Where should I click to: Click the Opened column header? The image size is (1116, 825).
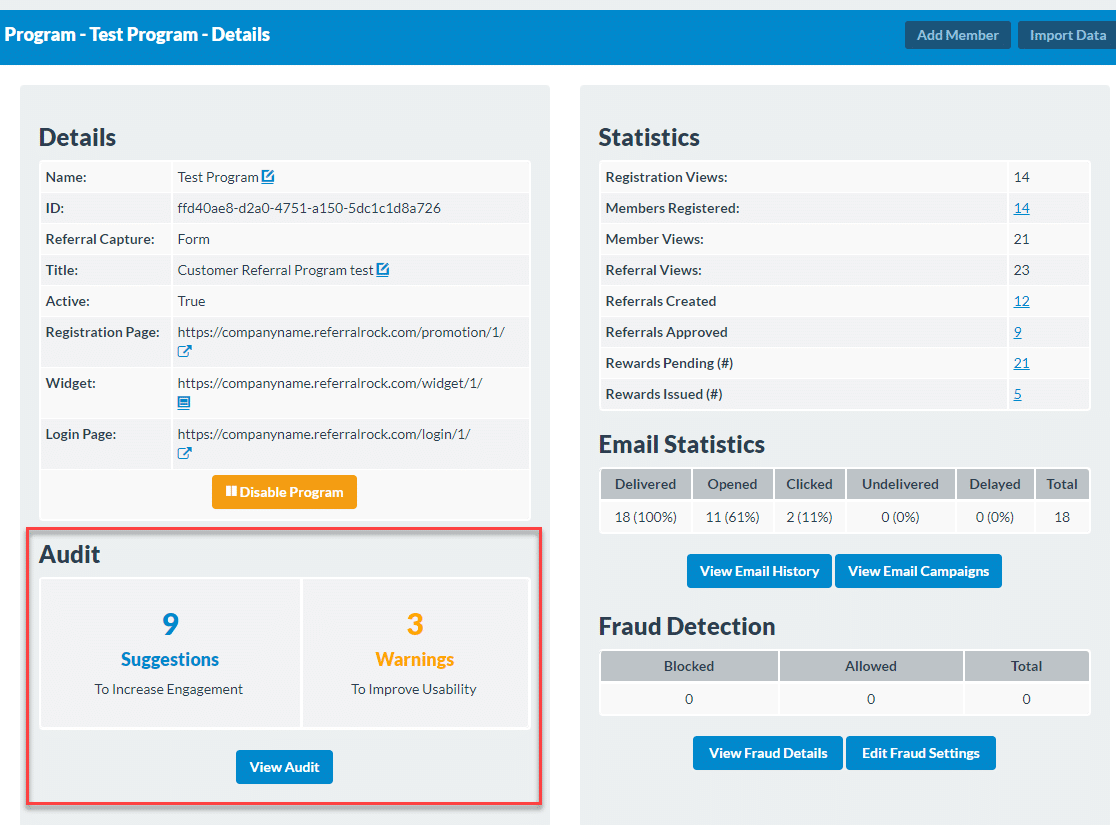pos(732,484)
